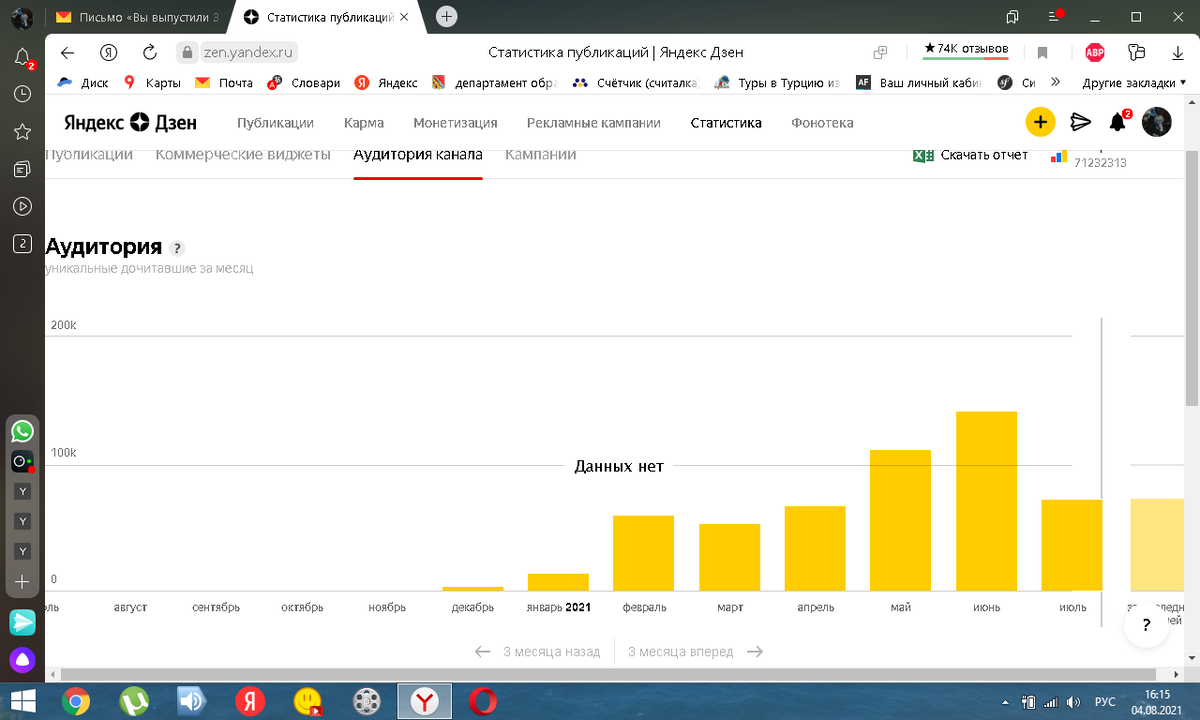Open the Карма section
This screenshot has height=720, width=1200.
click(364, 123)
